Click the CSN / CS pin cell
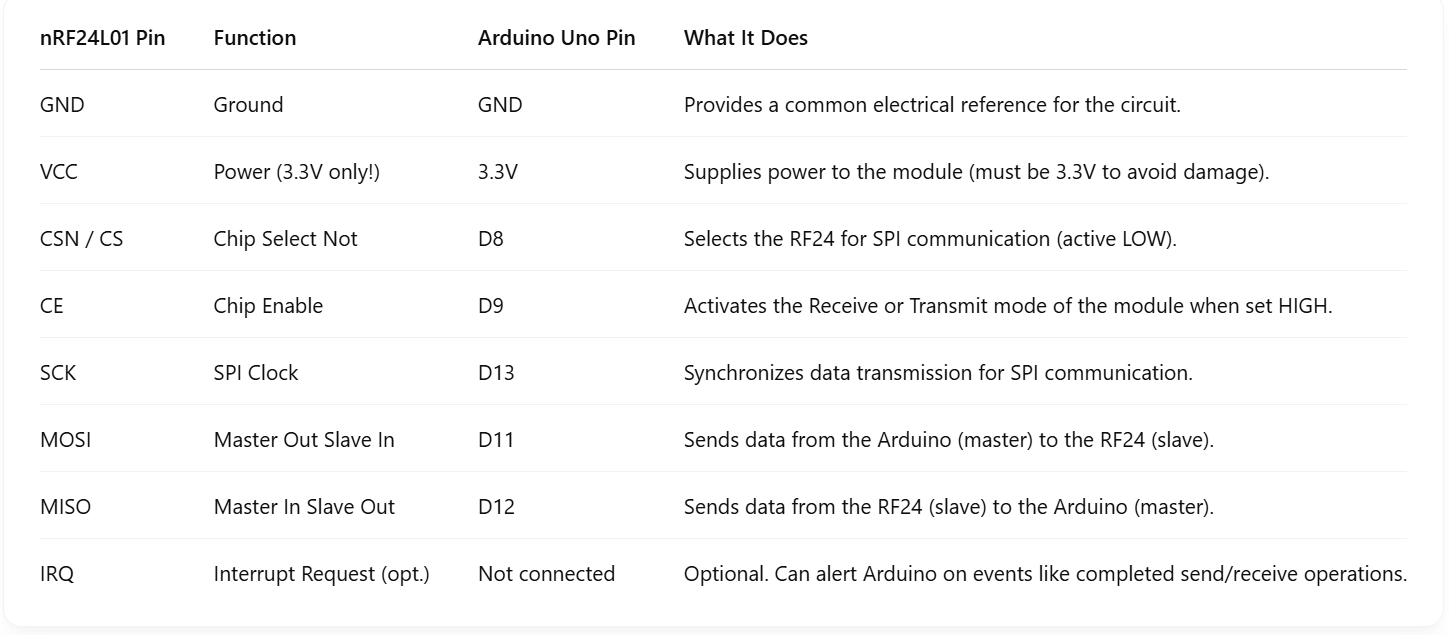The width and height of the screenshot is (1449, 635). (82, 239)
